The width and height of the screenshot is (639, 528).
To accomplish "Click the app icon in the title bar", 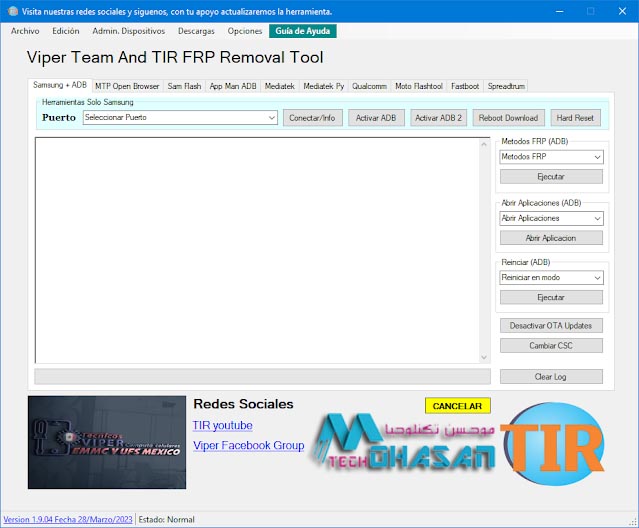I will [13, 11].
